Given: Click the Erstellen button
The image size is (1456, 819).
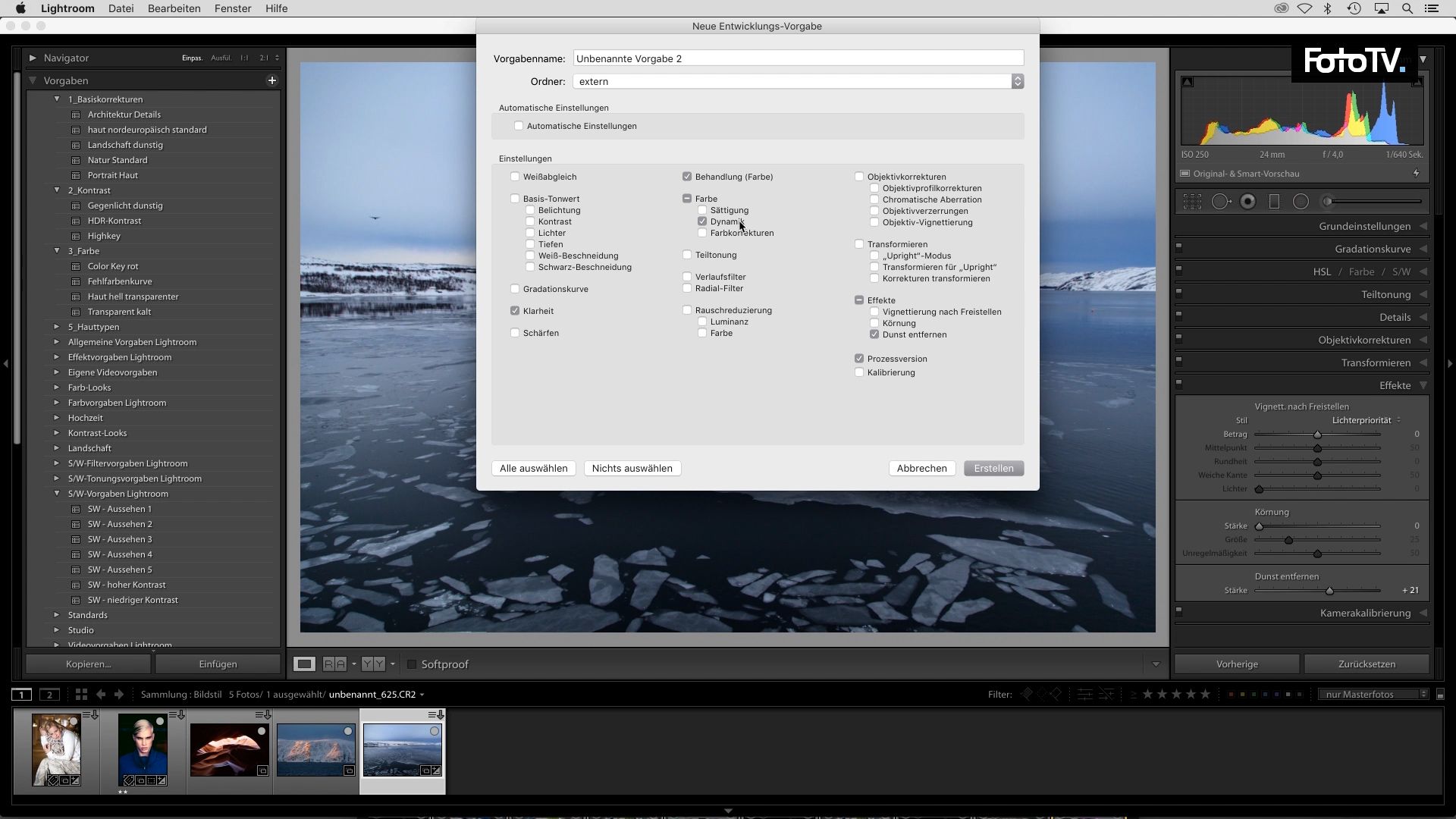Looking at the screenshot, I should (993, 468).
